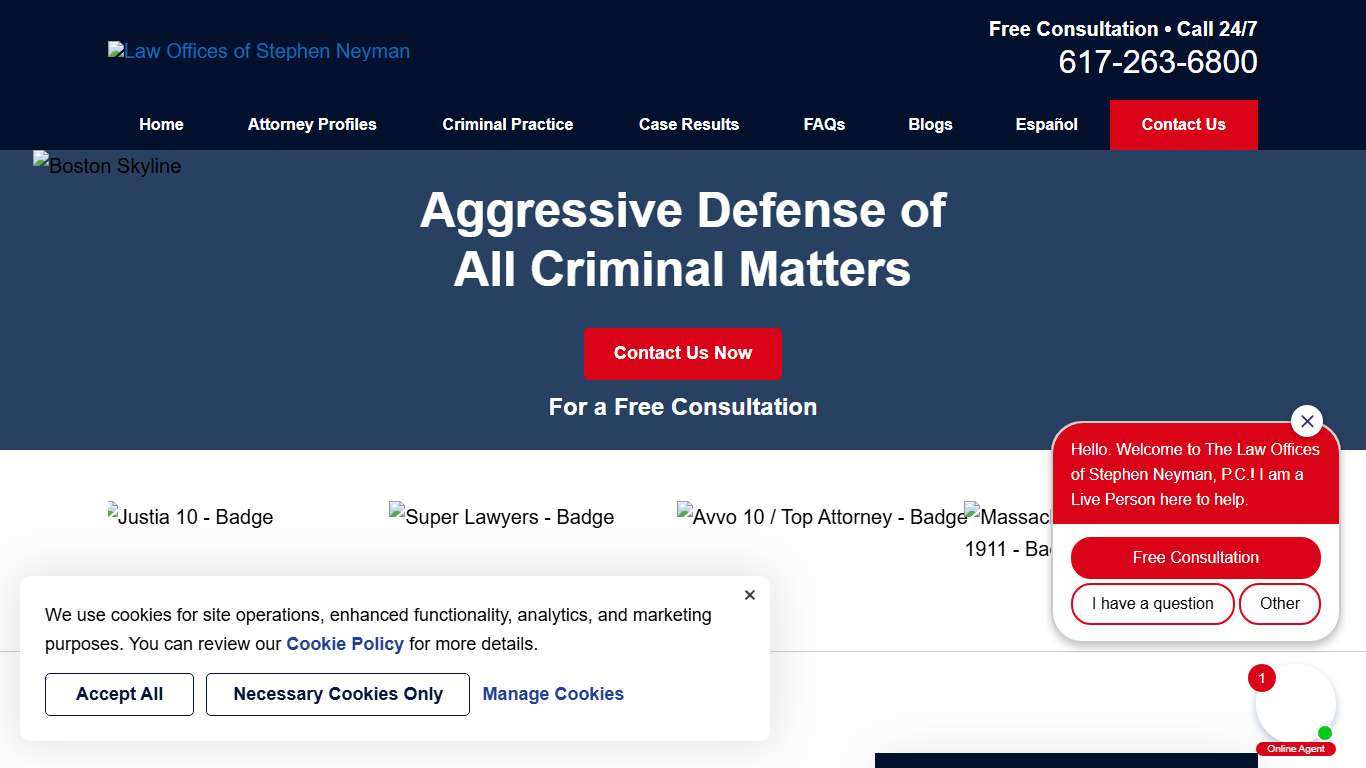Navigate to Attorney Profiles

click(x=311, y=124)
